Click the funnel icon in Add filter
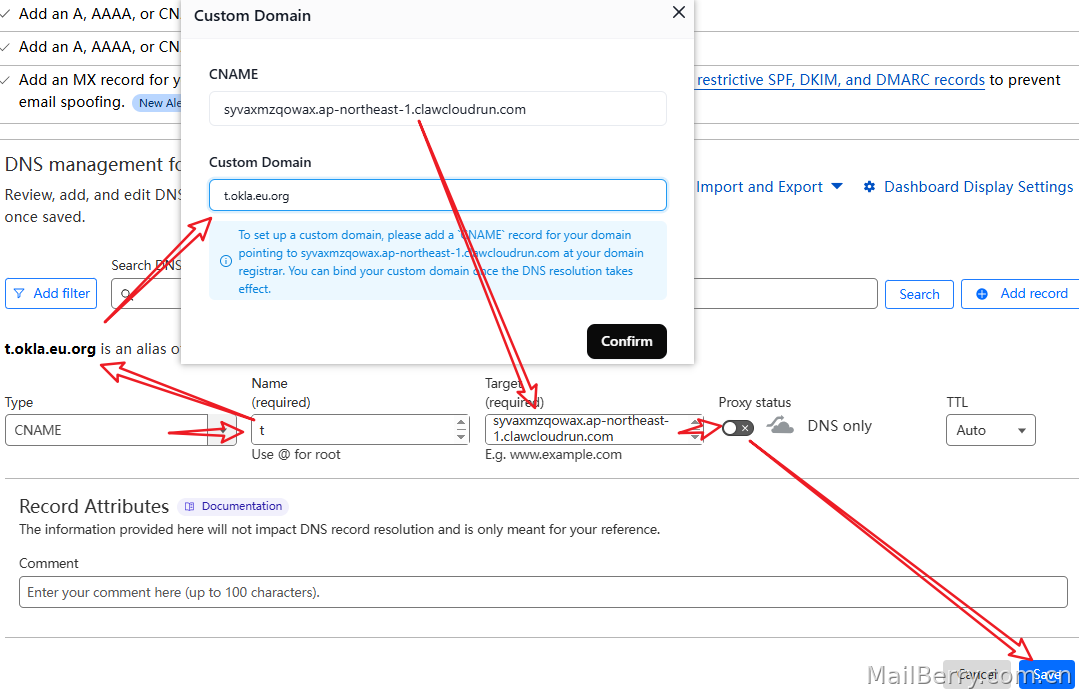The image size is (1079, 693). 19,293
